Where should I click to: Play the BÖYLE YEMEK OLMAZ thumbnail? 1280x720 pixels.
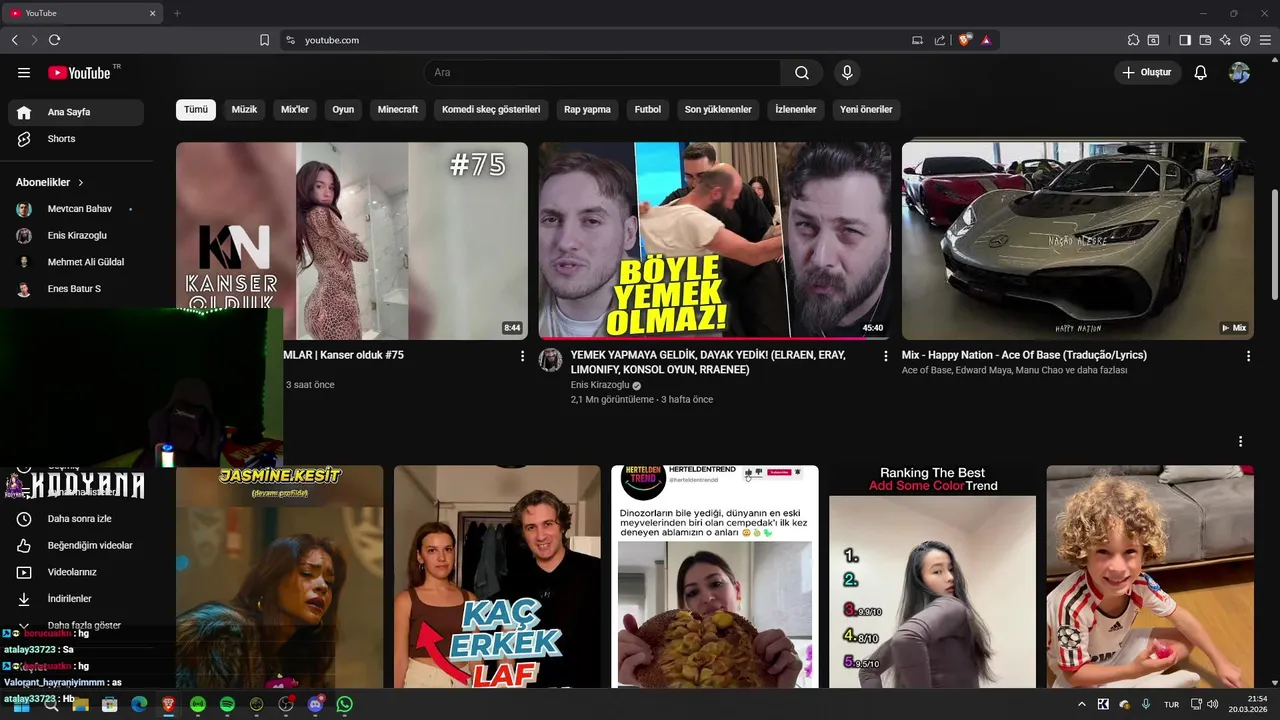coord(715,240)
